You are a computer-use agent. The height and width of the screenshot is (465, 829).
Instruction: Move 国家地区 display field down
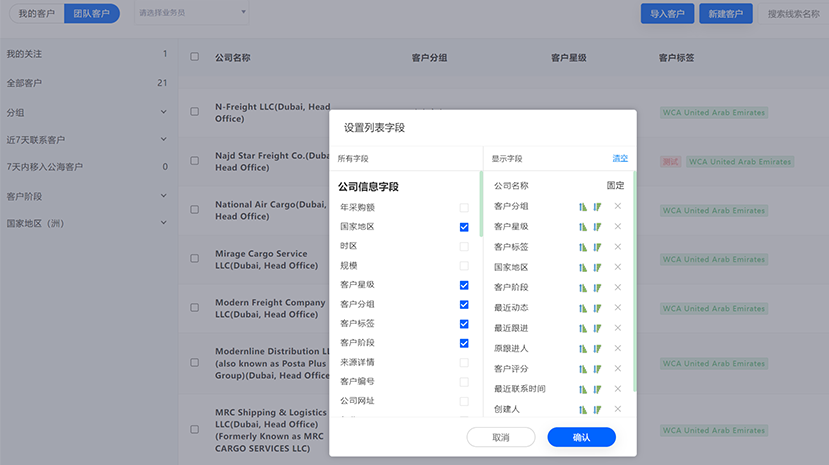pos(597,267)
